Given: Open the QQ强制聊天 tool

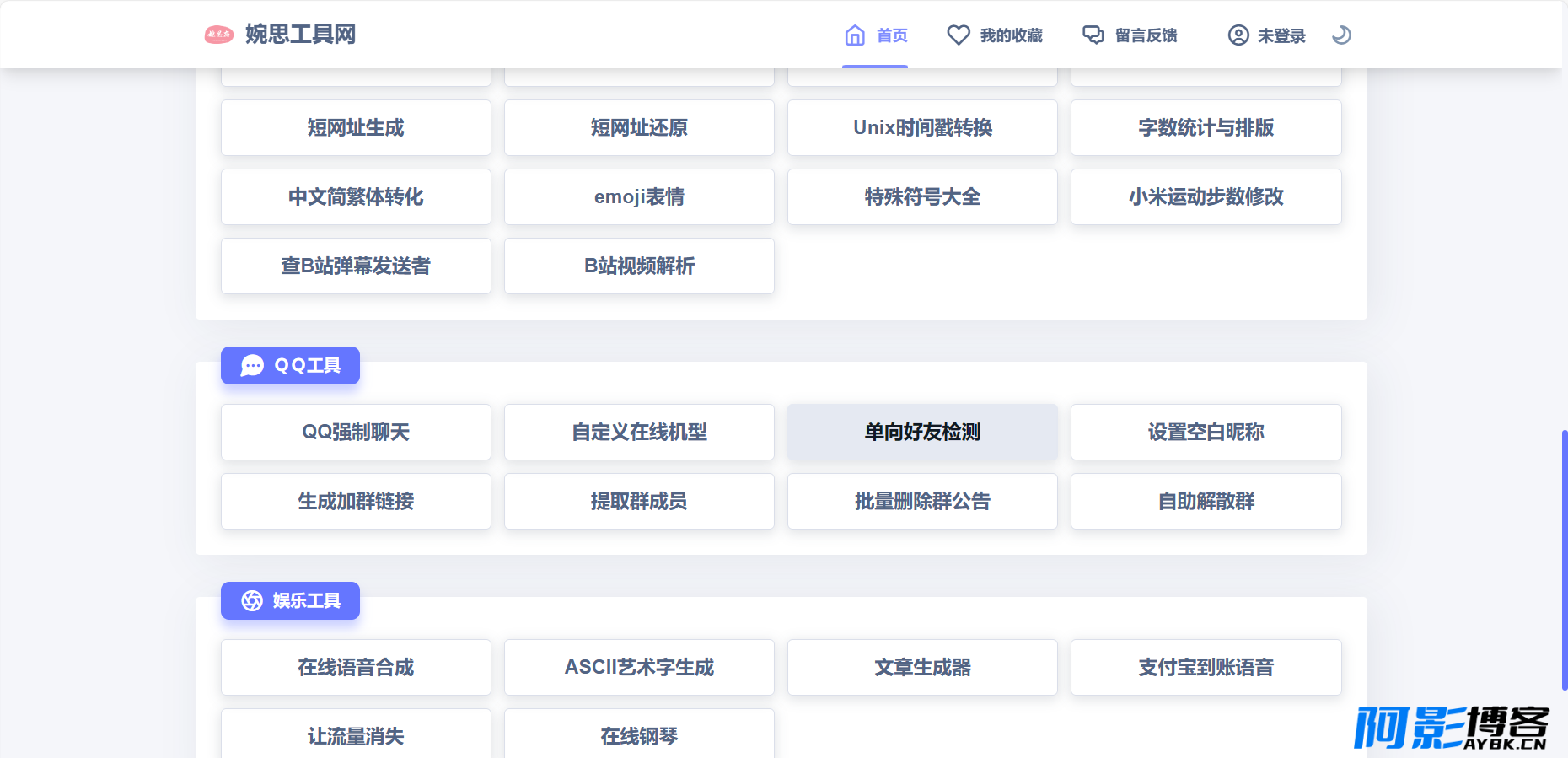Looking at the screenshot, I should pos(356,432).
